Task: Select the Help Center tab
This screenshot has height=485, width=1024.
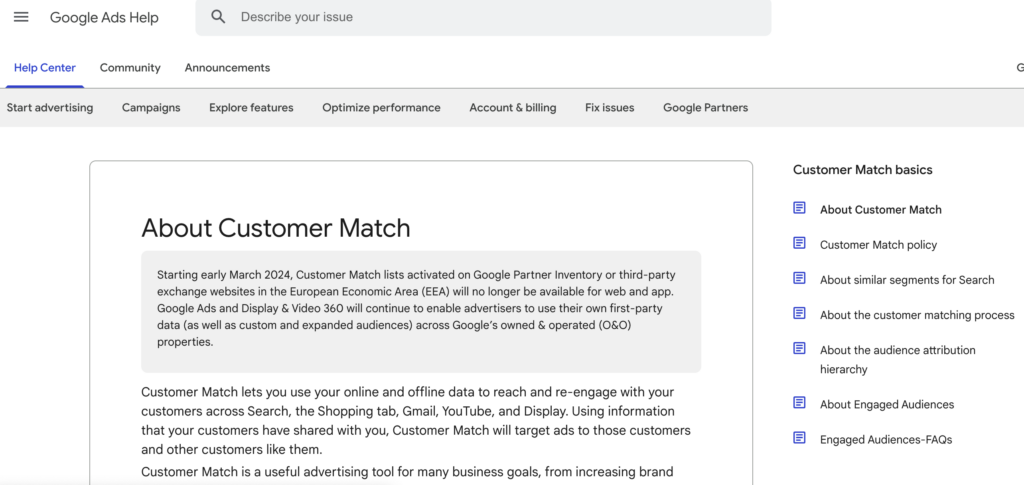Action: tap(44, 68)
